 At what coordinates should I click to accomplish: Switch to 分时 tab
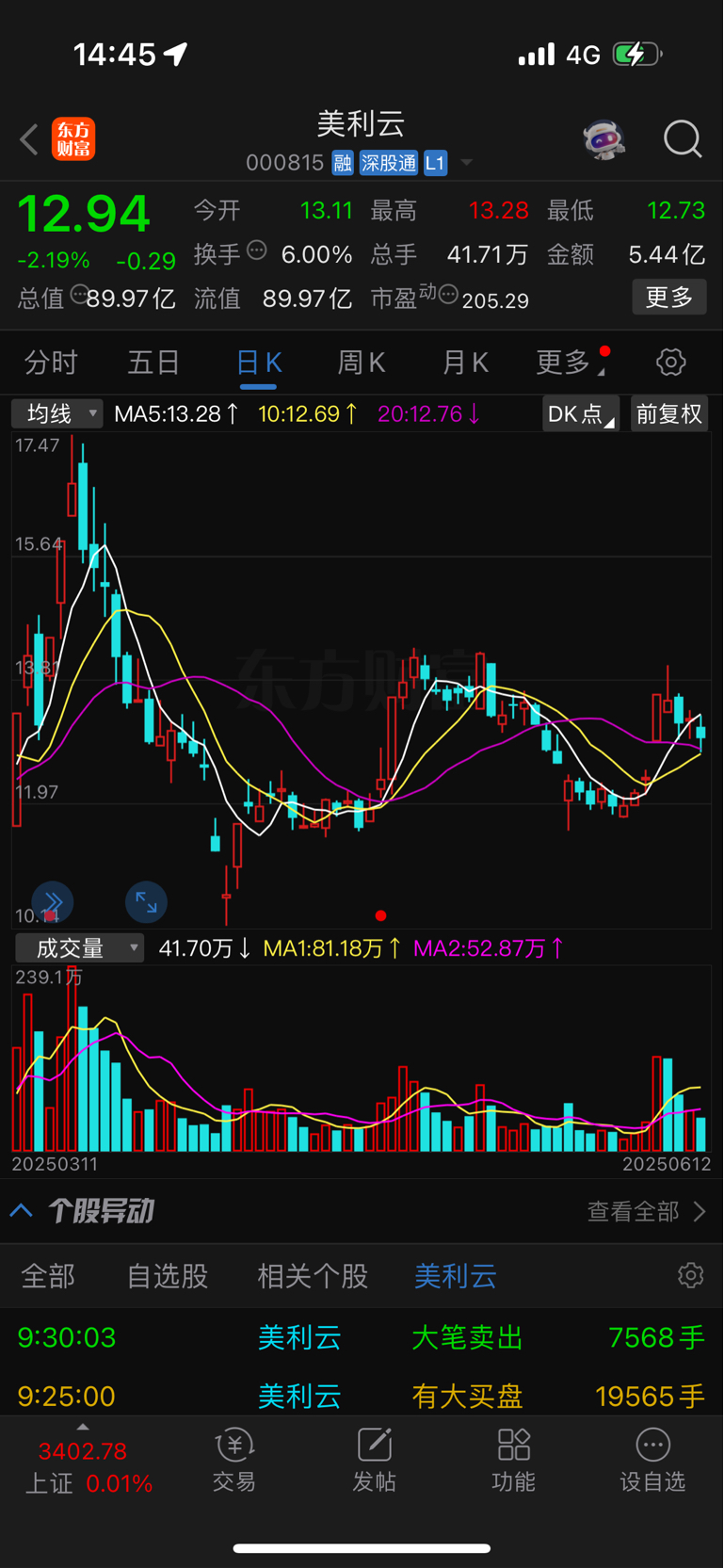[x=51, y=363]
